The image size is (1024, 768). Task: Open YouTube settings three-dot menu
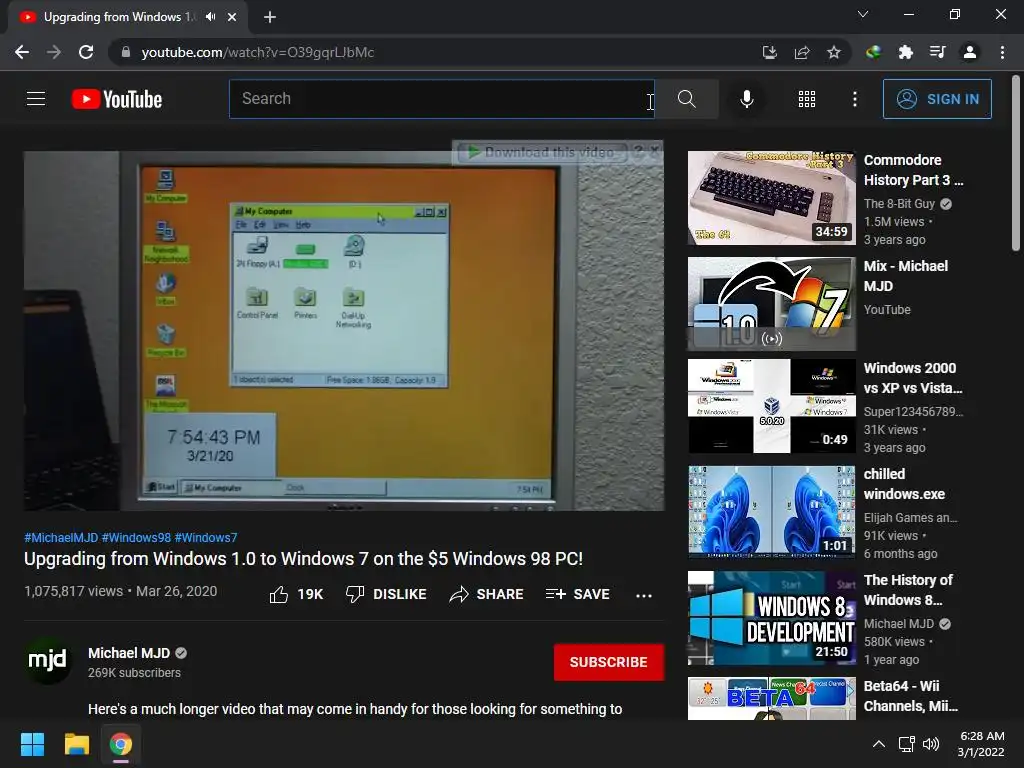[854, 99]
